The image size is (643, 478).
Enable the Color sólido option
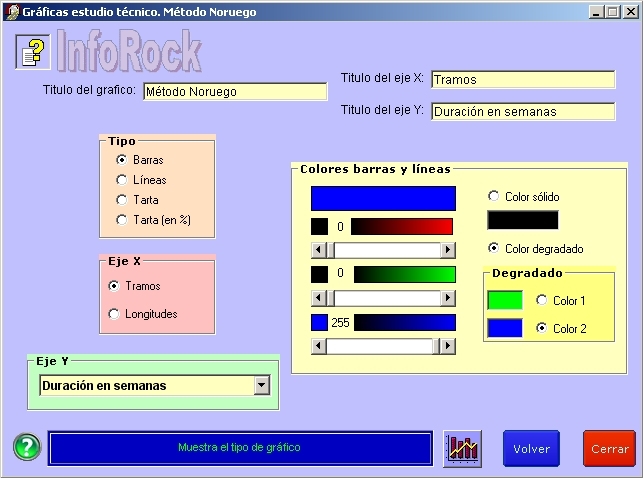[x=493, y=197]
